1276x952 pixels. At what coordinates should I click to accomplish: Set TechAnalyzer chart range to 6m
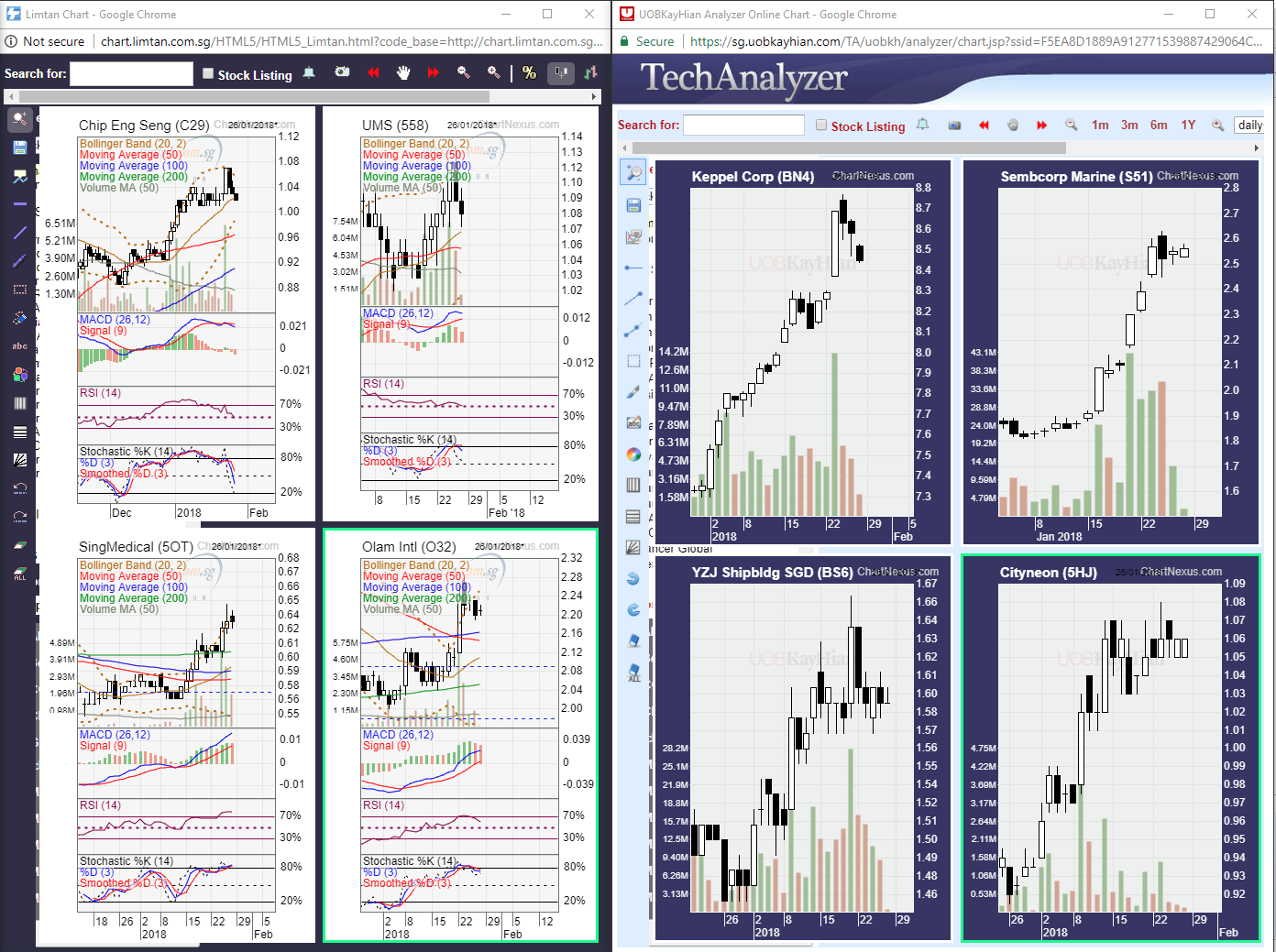click(1159, 126)
